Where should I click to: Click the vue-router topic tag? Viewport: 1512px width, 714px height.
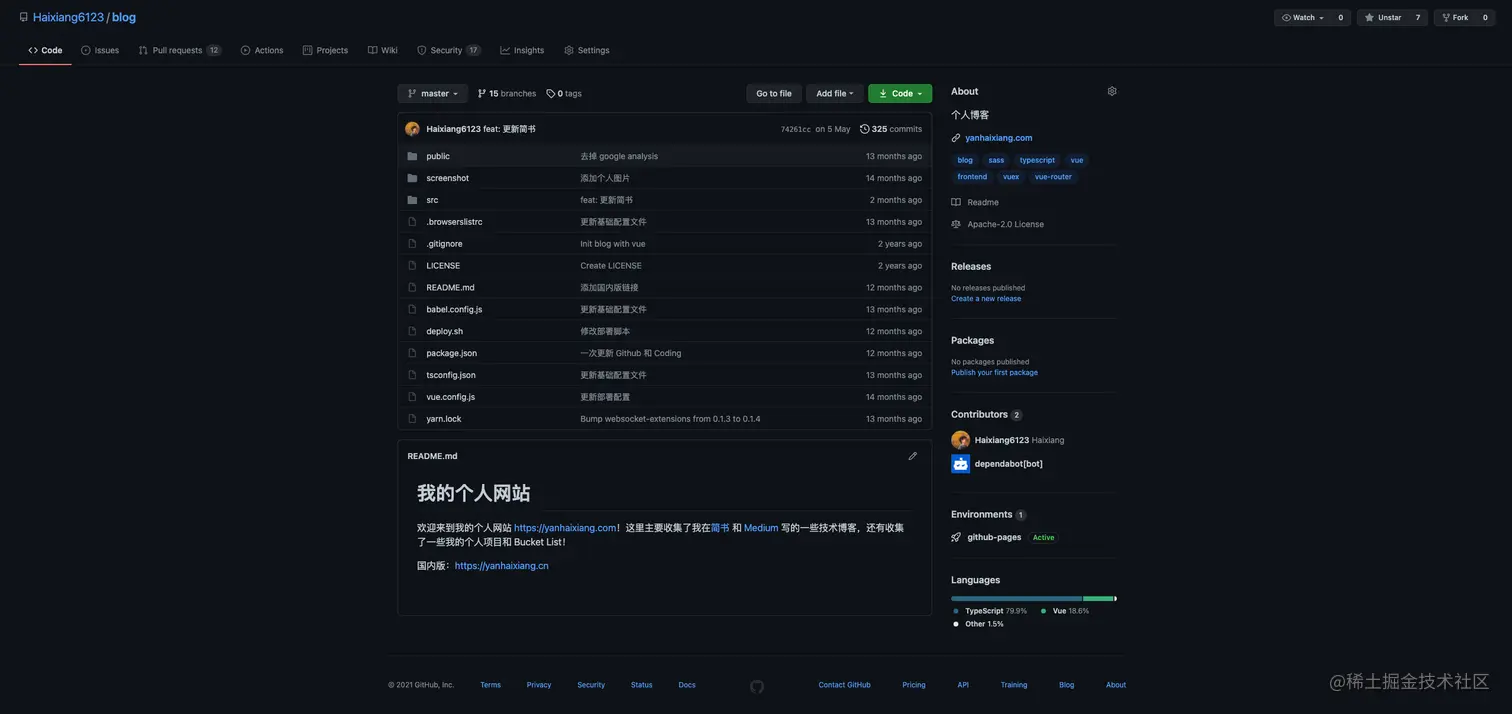1053,177
